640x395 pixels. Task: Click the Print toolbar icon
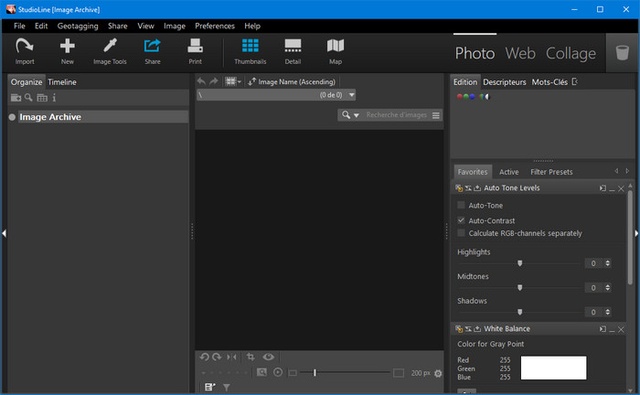click(x=195, y=51)
